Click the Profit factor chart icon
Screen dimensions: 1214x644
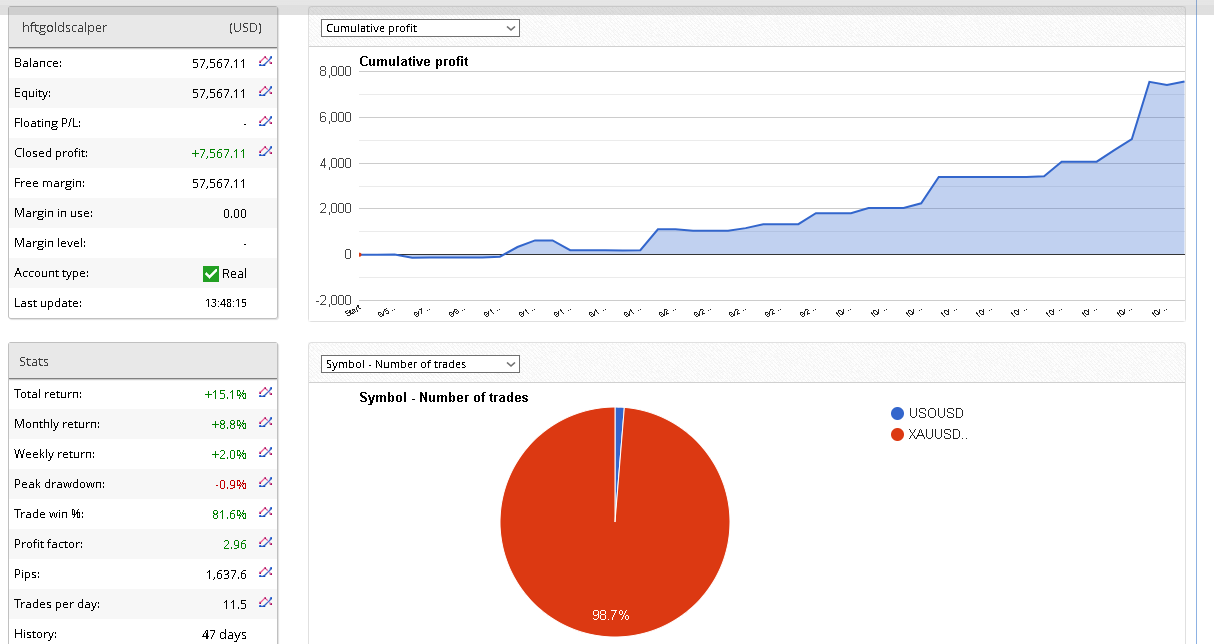point(265,543)
